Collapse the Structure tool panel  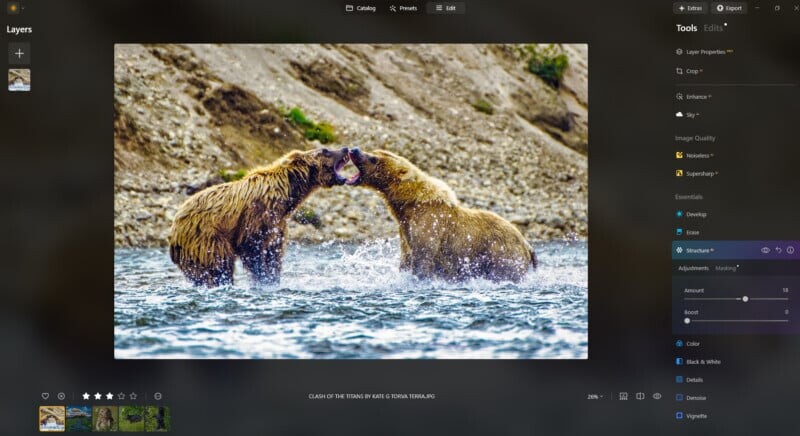699,250
